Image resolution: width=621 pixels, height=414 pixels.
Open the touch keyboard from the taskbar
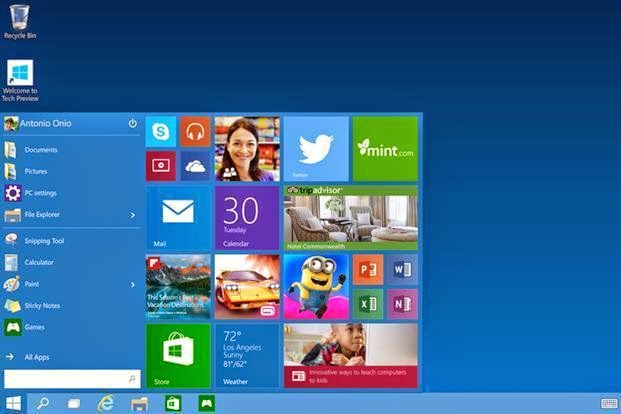[x=609, y=404]
